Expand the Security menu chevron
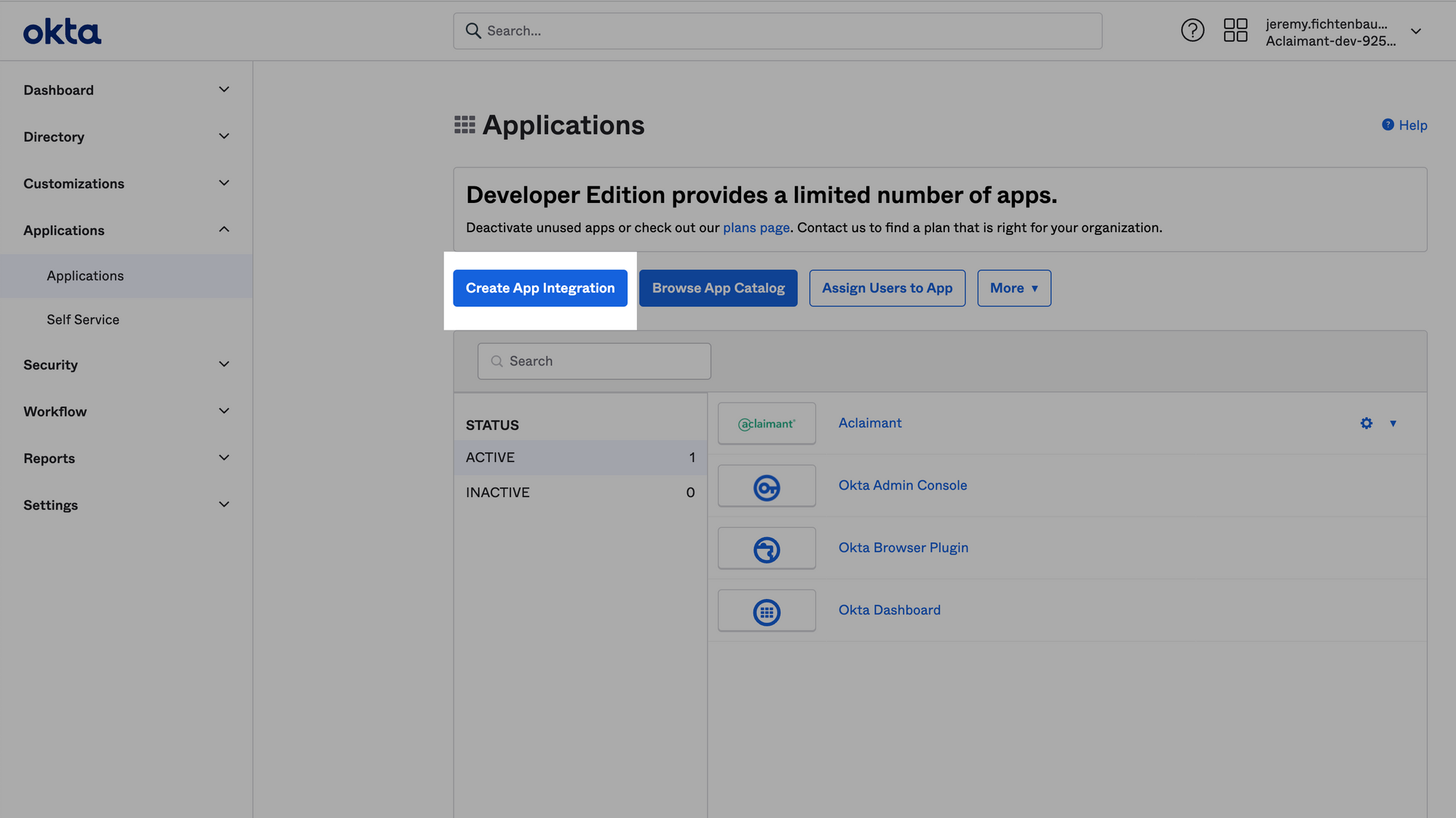 224,364
